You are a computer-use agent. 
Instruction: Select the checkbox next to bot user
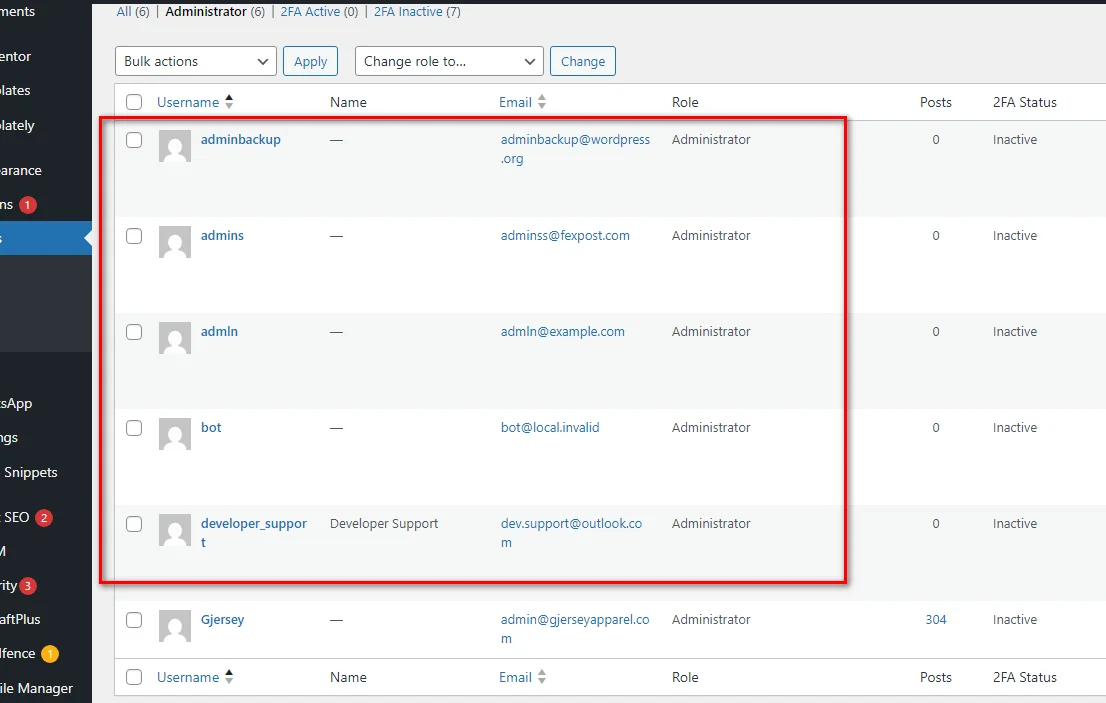pos(134,428)
